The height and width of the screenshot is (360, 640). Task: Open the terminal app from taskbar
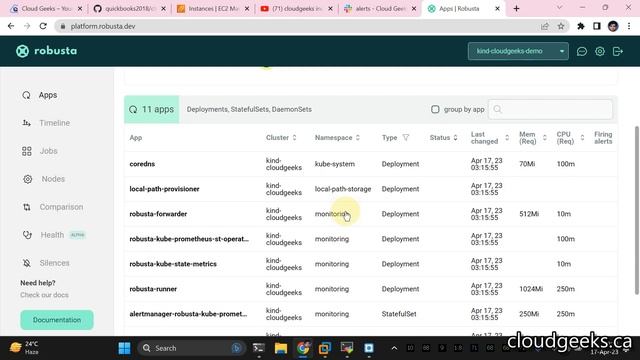click(x=258, y=348)
